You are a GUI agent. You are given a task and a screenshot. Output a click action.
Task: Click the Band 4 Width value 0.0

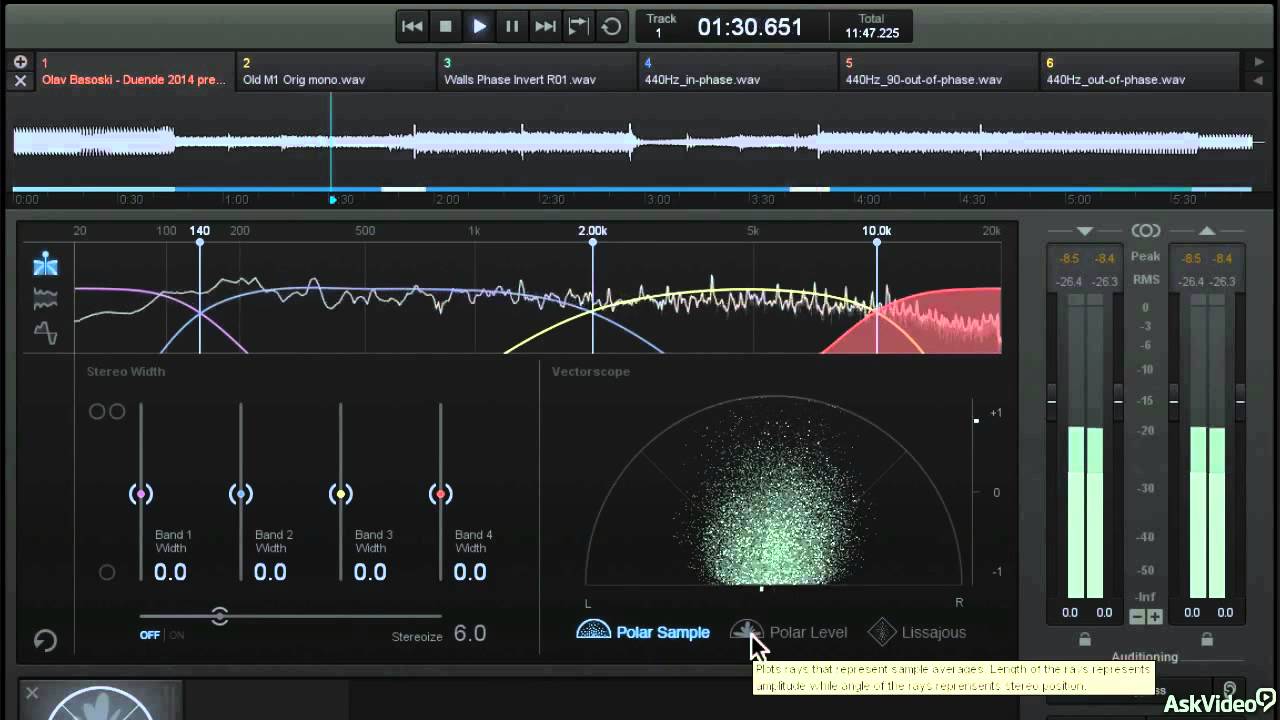coord(470,573)
